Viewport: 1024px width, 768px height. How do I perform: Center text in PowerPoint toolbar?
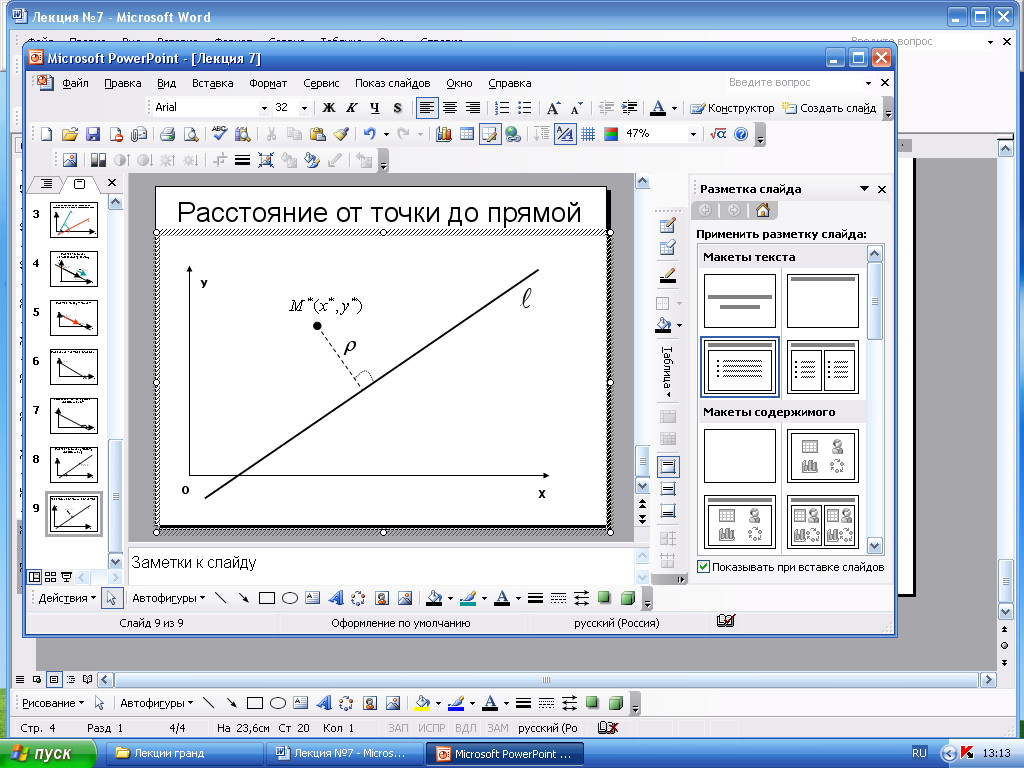point(450,108)
